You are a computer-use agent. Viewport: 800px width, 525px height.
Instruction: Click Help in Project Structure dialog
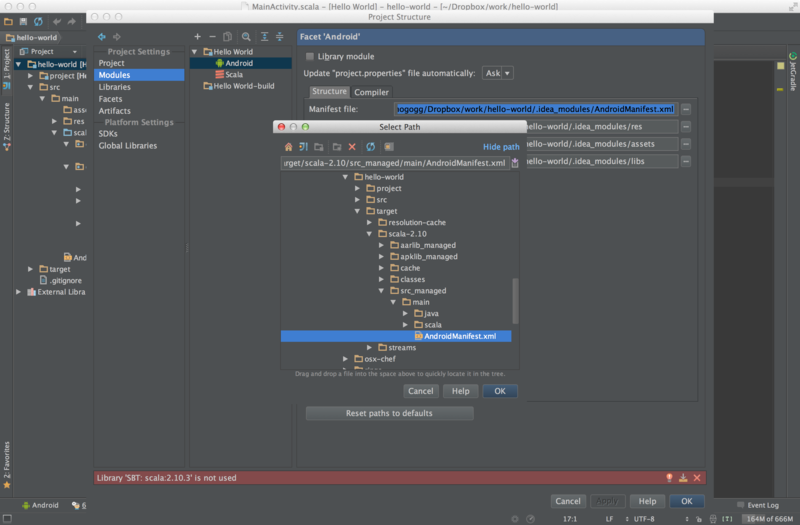pos(647,502)
